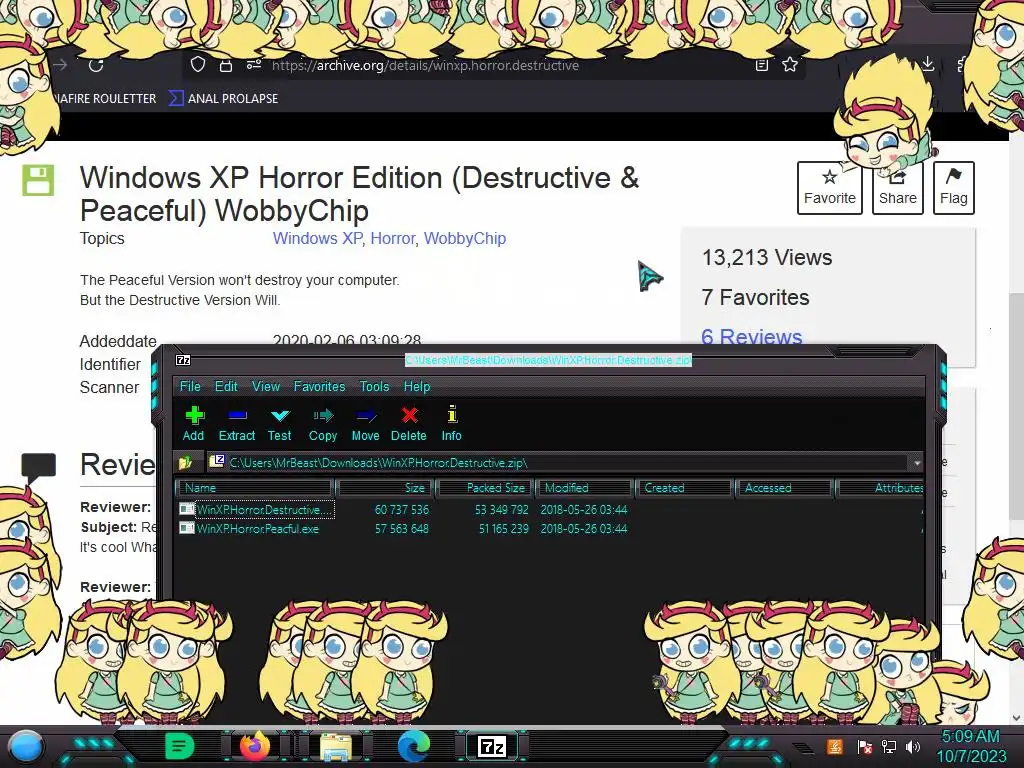Sort by the Size column header
This screenshot has height=768, width=1024.
click(x=385, y=488)
